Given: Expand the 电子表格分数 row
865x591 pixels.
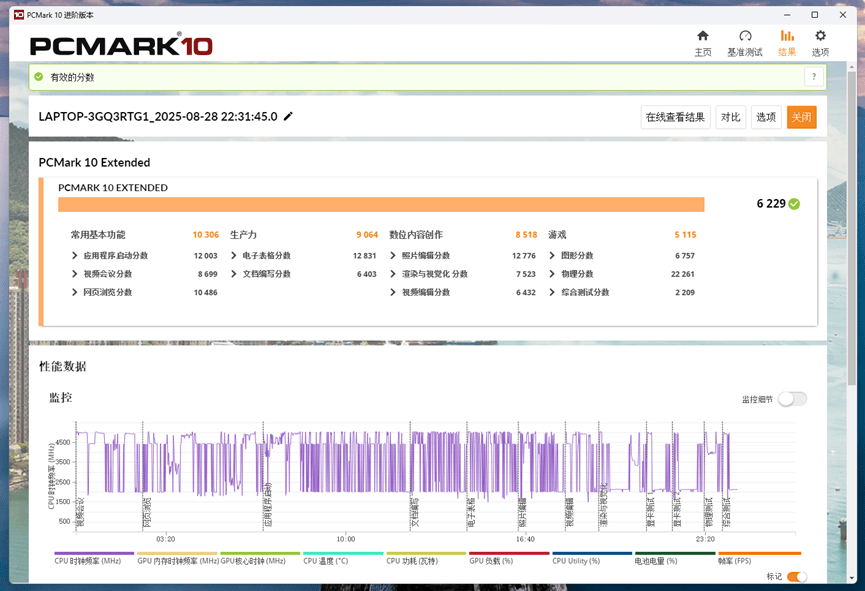Looking at the screenshot, I should [234, 256].
